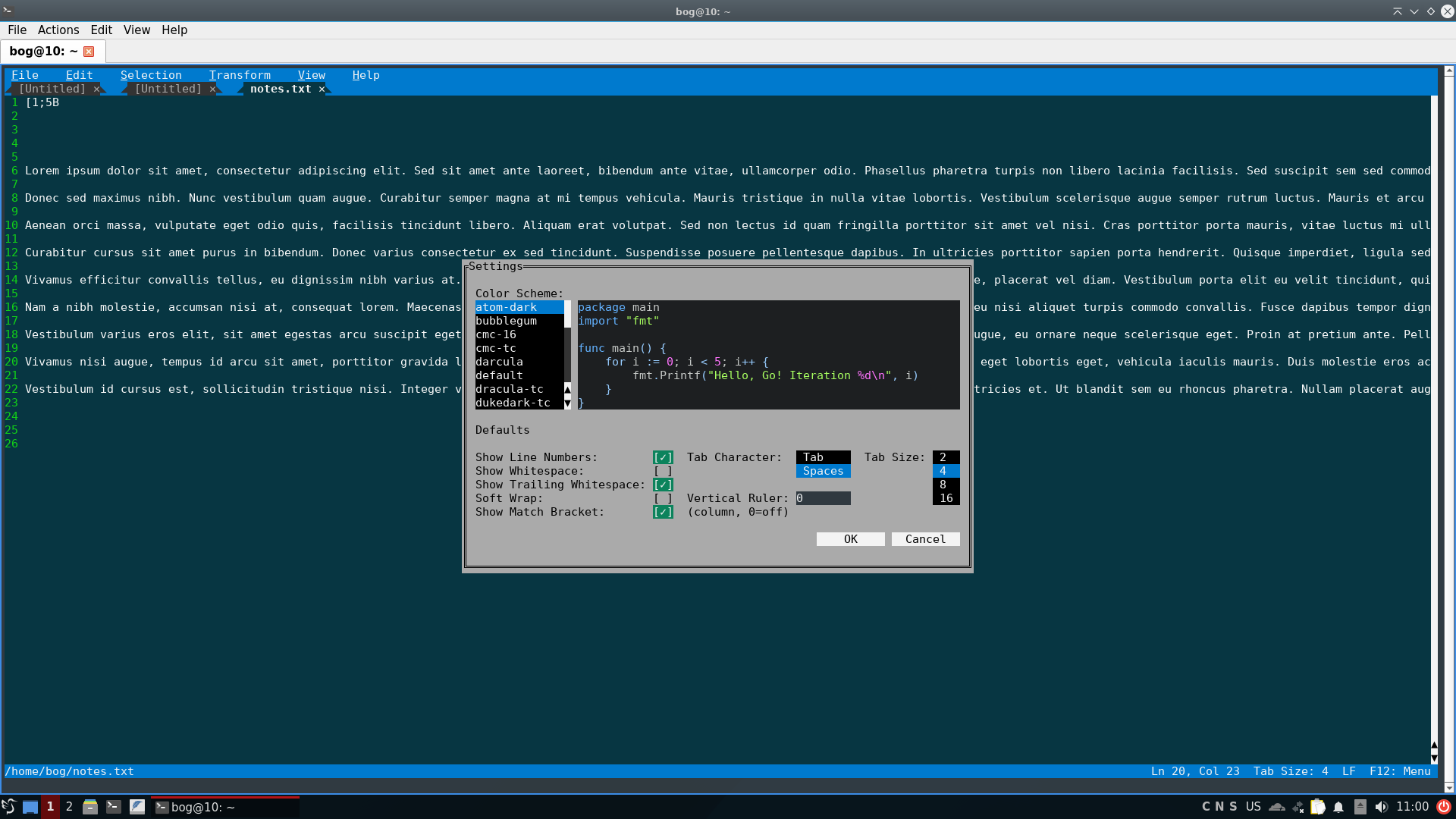Select the cmc-tc color scheme
1456x819 pixels.
[x=519, y=348]
